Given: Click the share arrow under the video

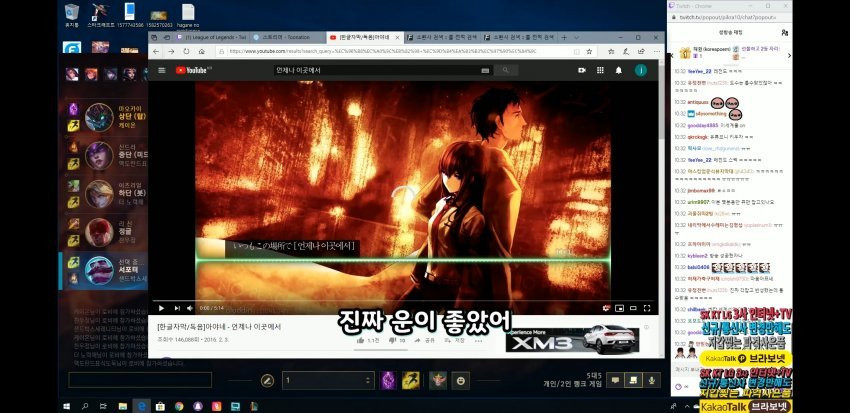Looking at the screenshot, I should click(x=417, y=340).
